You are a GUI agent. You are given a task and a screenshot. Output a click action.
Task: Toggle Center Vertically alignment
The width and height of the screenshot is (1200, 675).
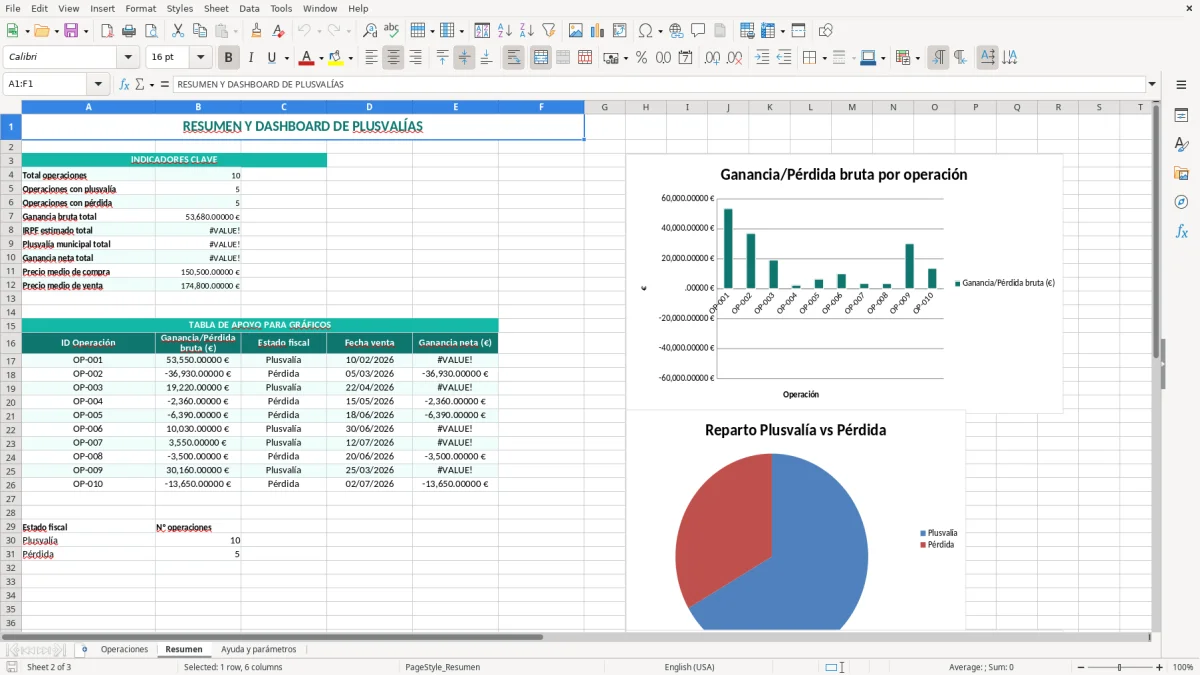click(464, 58)
